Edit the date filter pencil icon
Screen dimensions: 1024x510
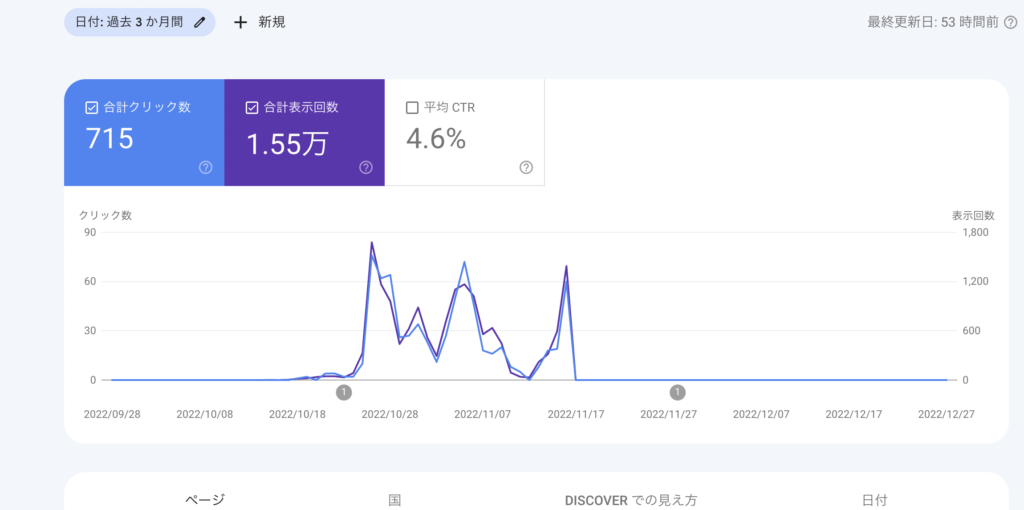[x=200, y=22]
